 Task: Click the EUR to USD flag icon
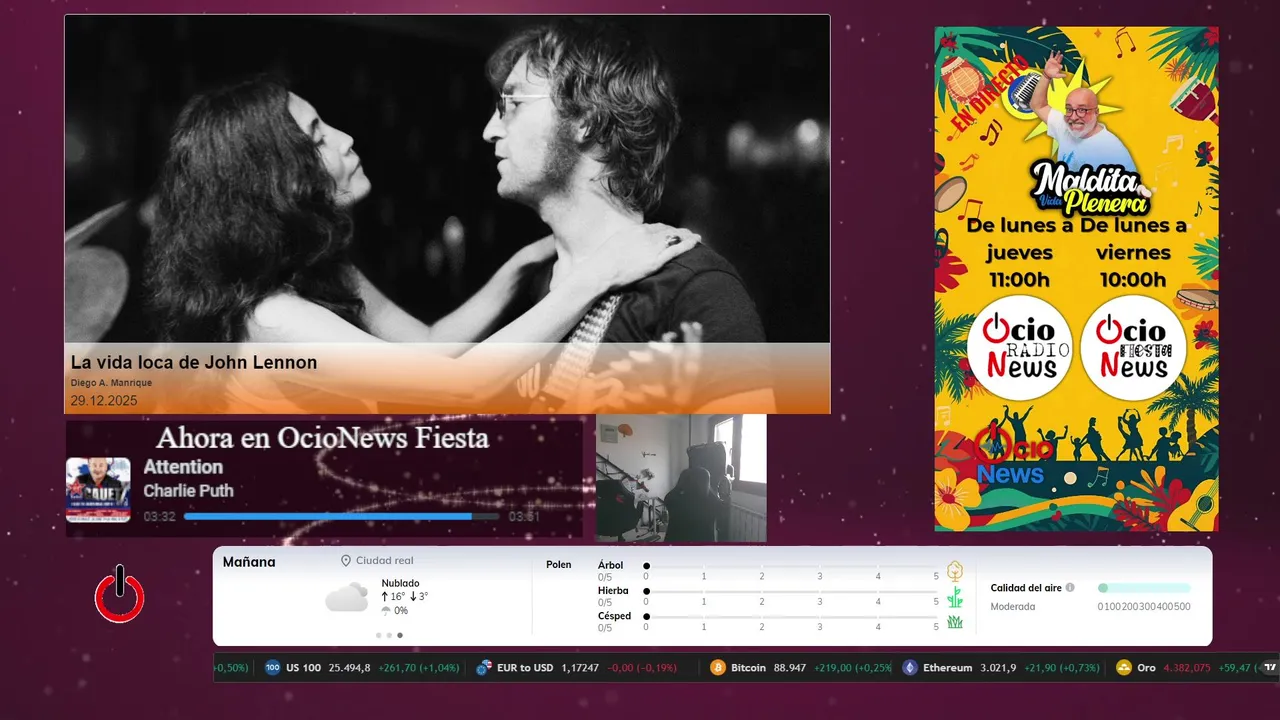[484, 668]
